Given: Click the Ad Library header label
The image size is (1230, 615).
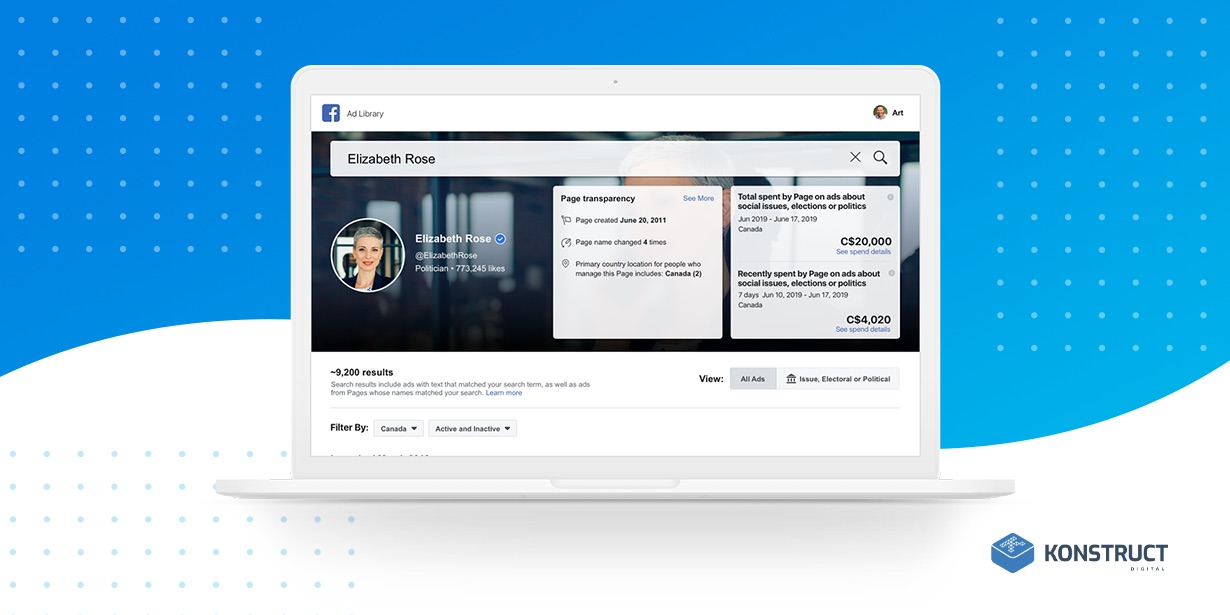Looking at the screenshot, I should [x=365, y=114].
